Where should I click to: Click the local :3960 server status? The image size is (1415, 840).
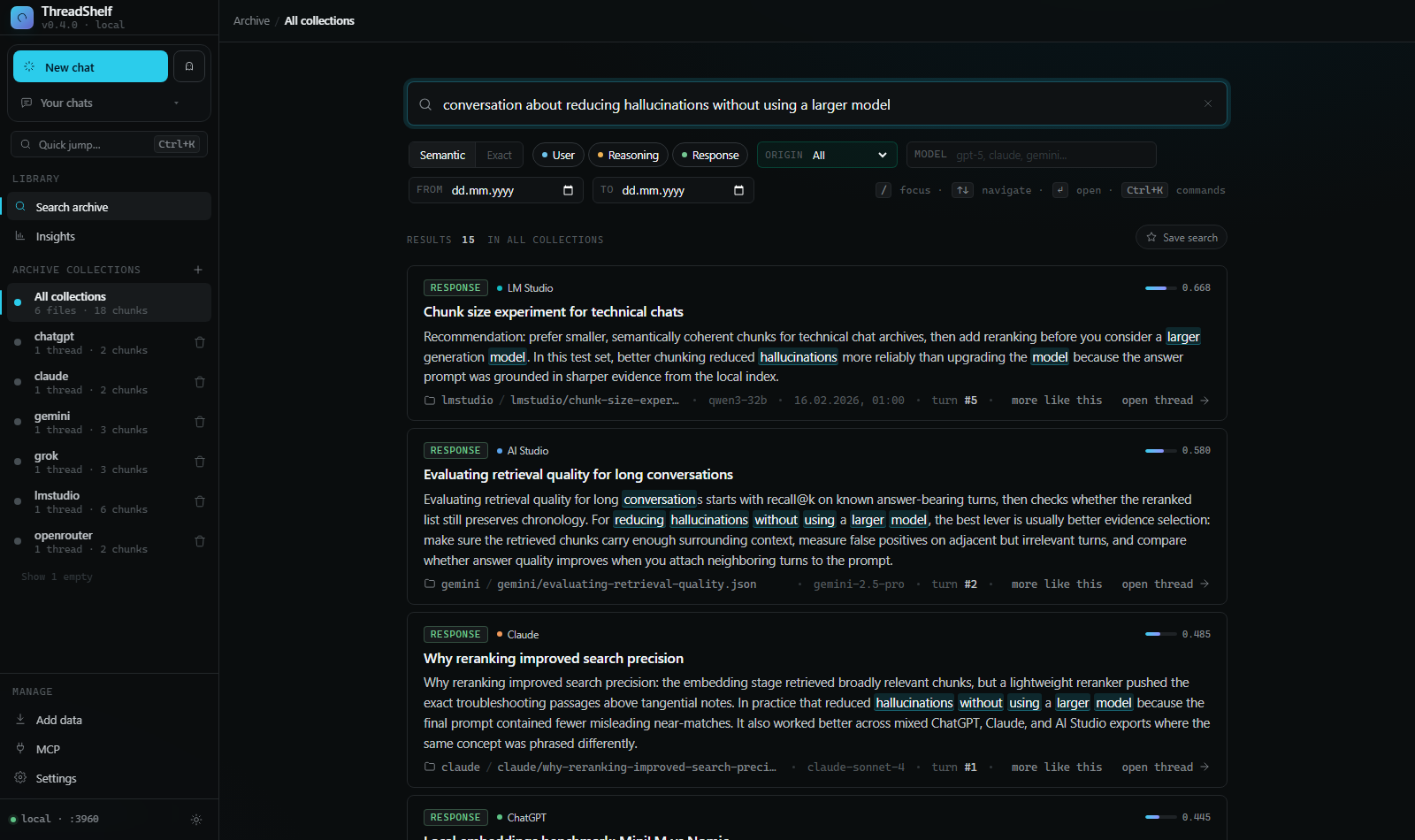[55, 819]
